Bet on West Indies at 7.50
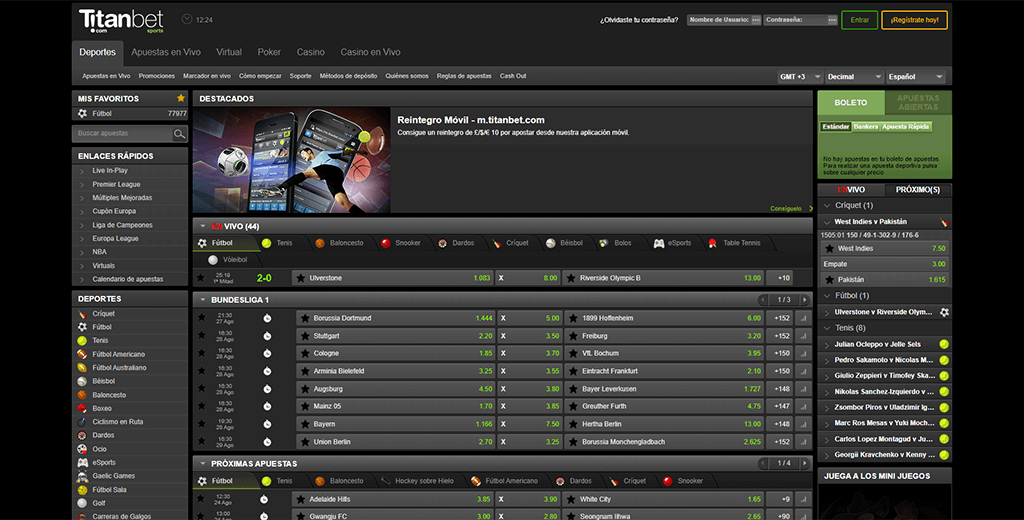Image resolution: width=1024 pixels, height=520 pixels. 884,249
